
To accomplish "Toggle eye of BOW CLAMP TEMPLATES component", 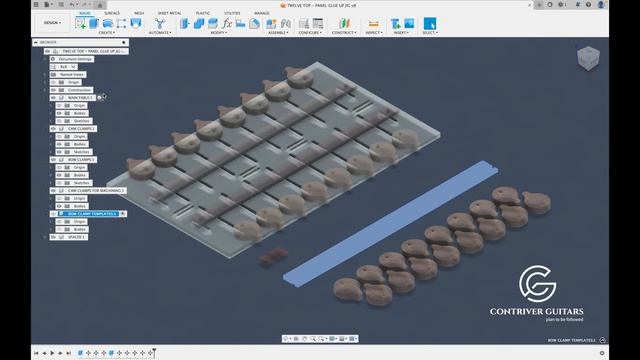I will (53, 214).
